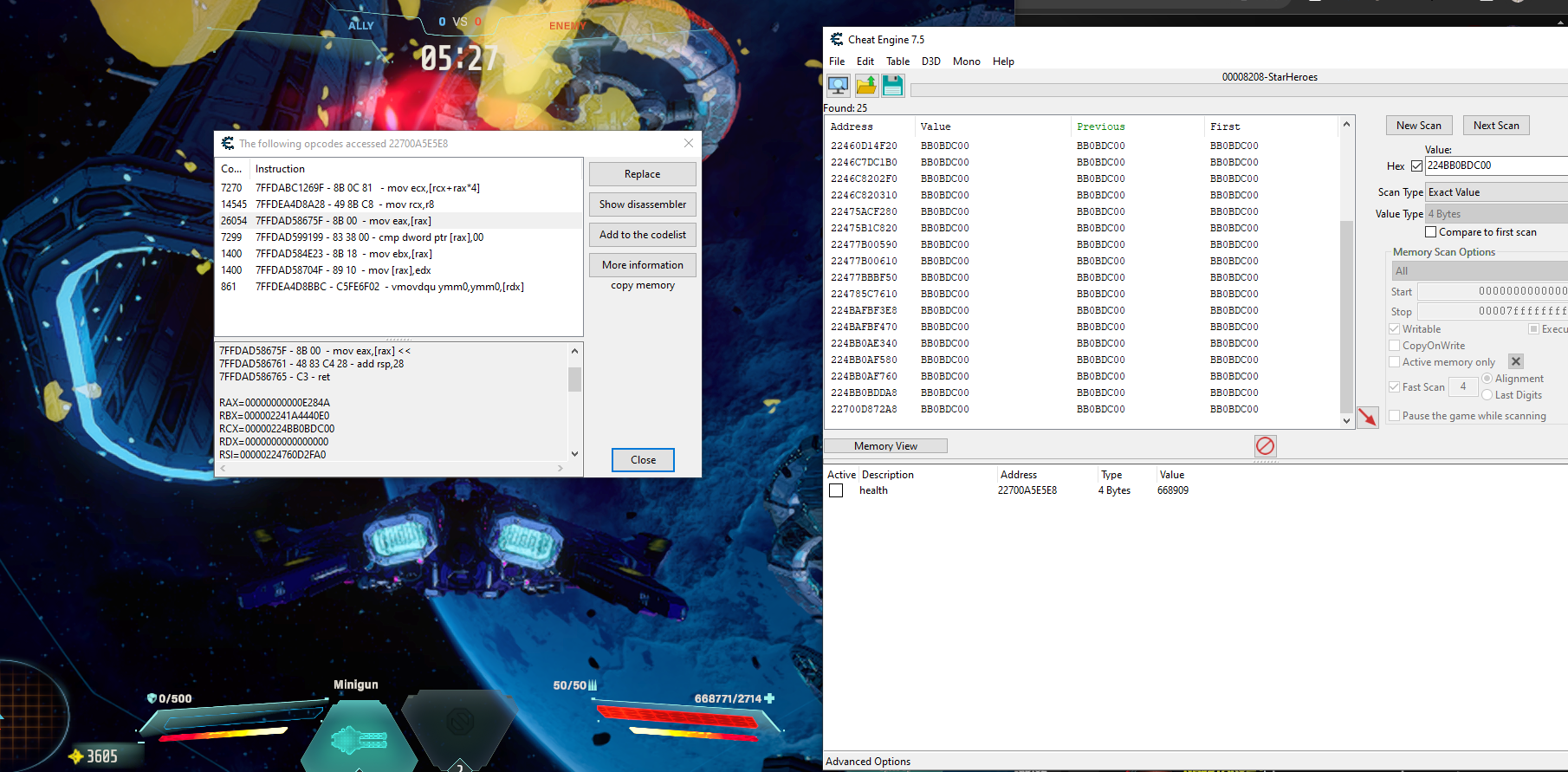Open the Value Type 4 Bytes dropdown
Image resolution: width=1568 pixels, height=772 pixels.
(1496, 214)
